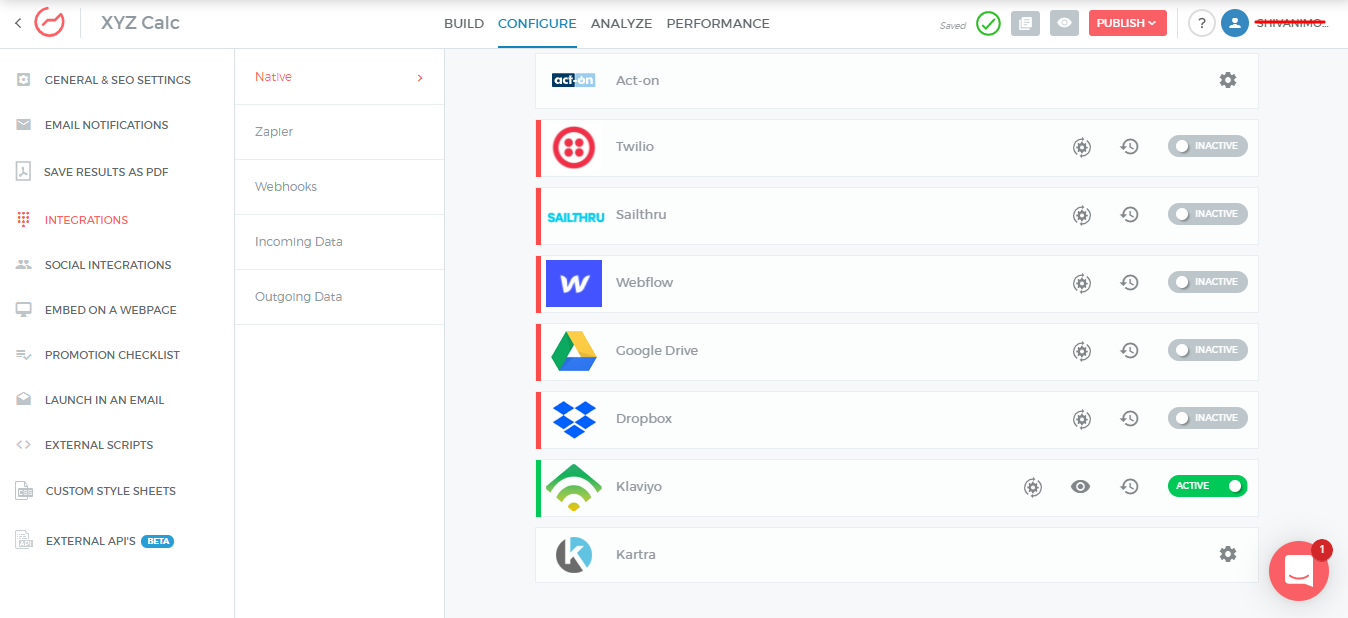Click the green saved checkmark icon

click(988, 23)
